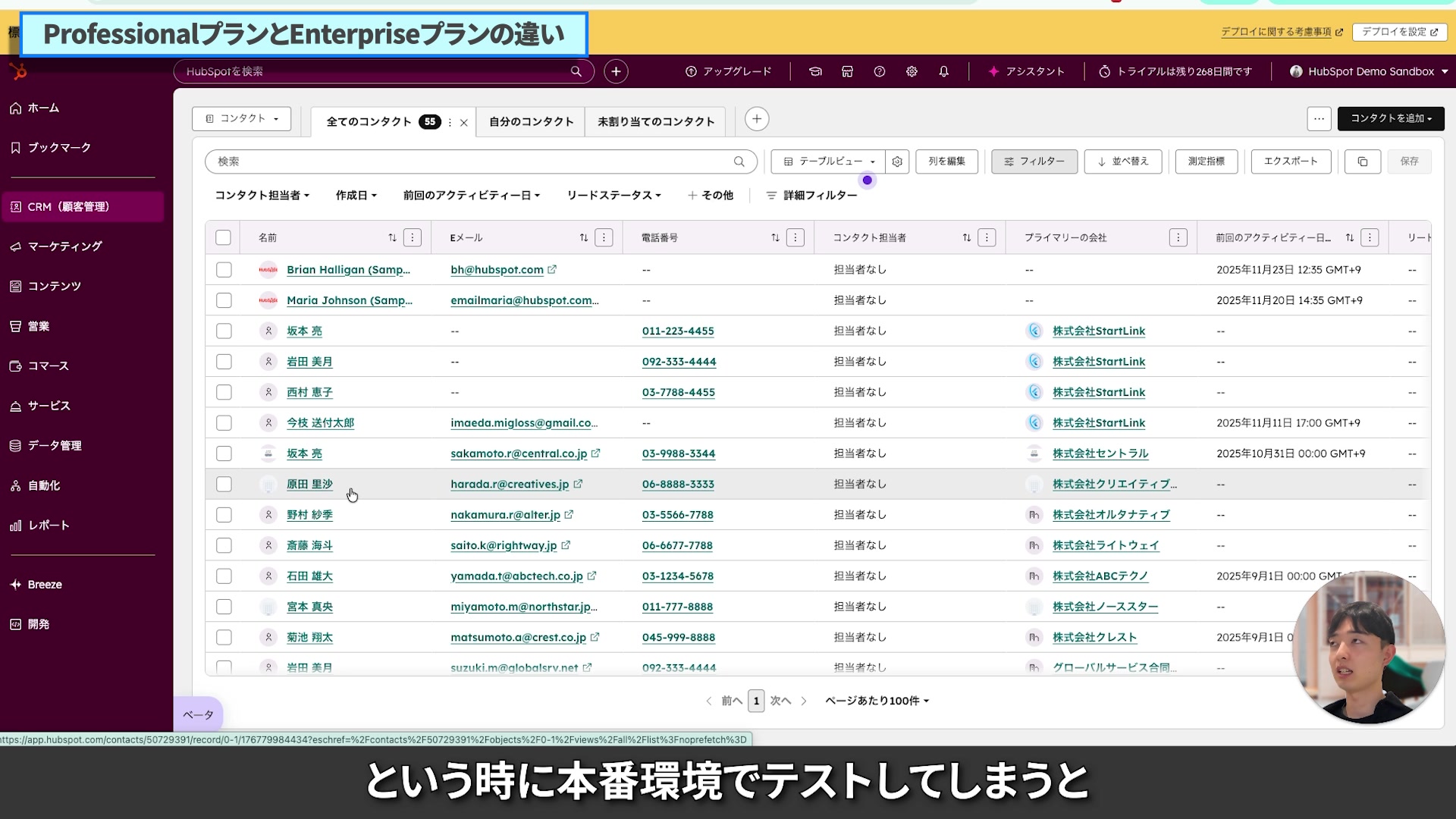Click the plus quick-create icon beside search
The width and height of the screenshot is (1456, 819).
click(616, 71)
